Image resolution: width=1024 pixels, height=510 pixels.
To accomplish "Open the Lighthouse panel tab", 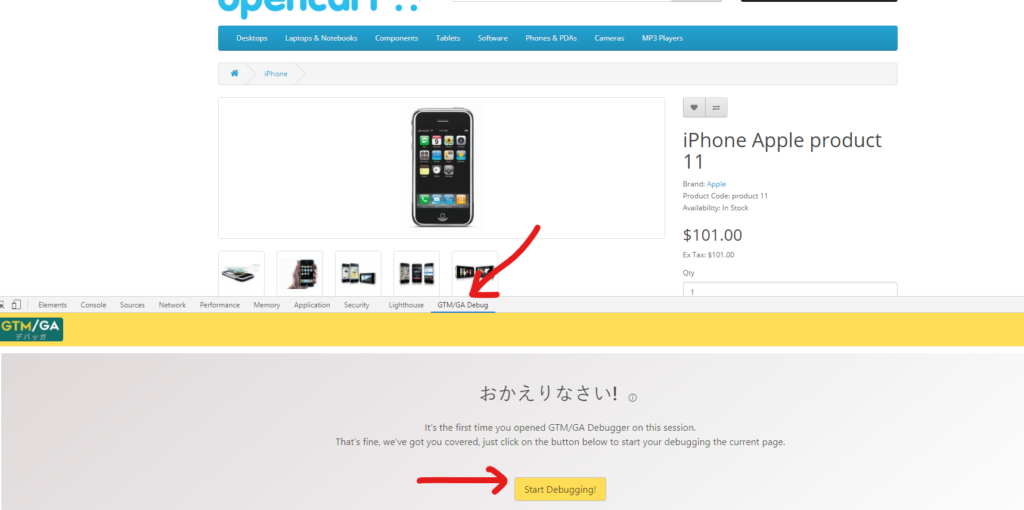I will coord(406,305).
